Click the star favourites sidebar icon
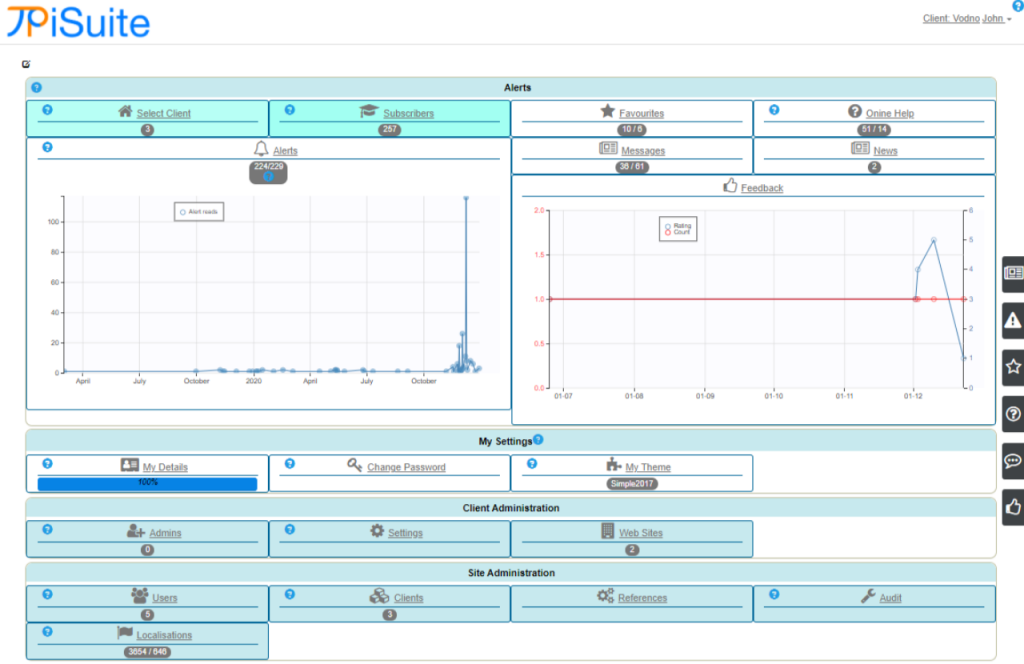1024x664 pixels. click(x=1012, y=367)
